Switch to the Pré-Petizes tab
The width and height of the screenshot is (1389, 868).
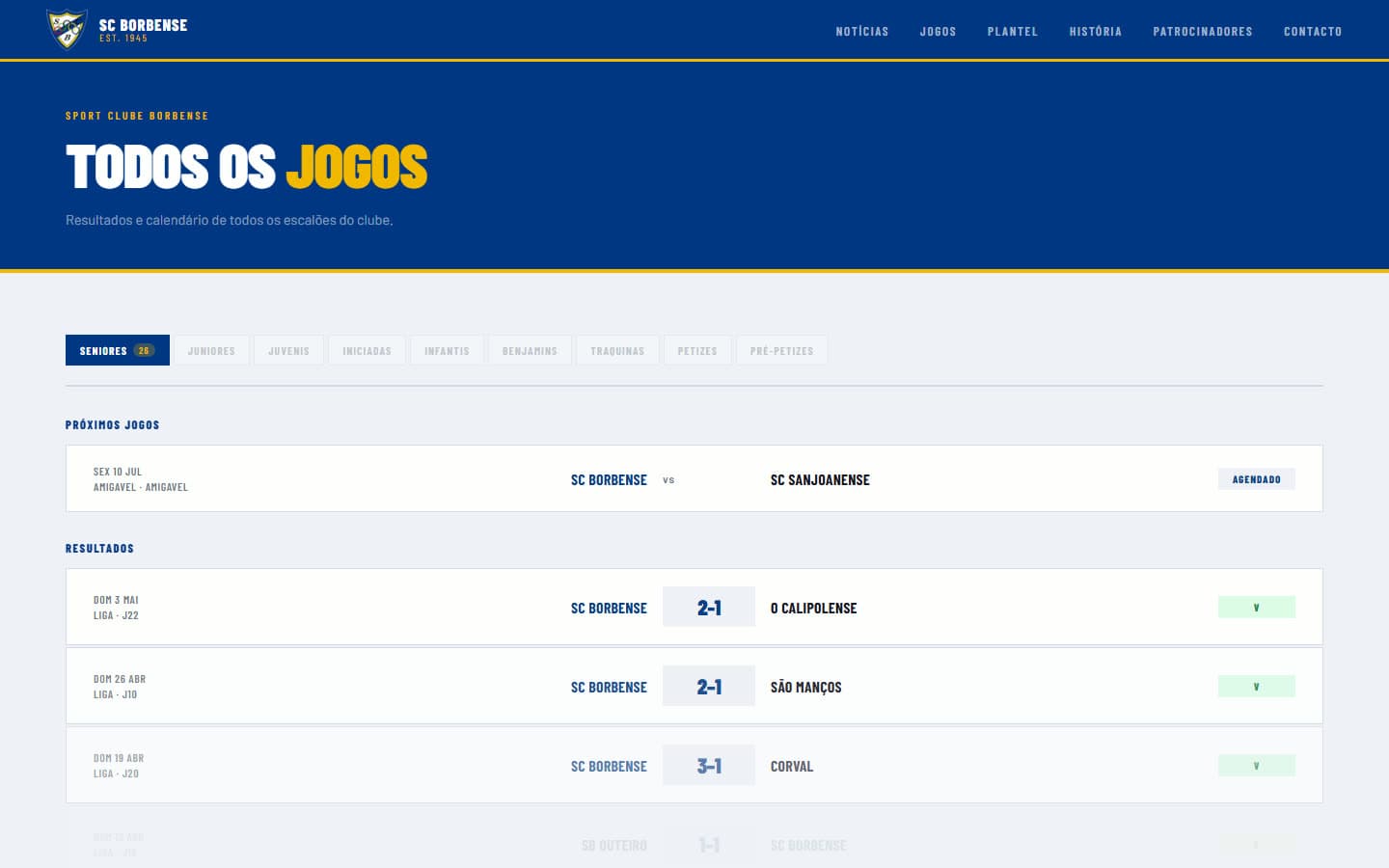[781, 350]
